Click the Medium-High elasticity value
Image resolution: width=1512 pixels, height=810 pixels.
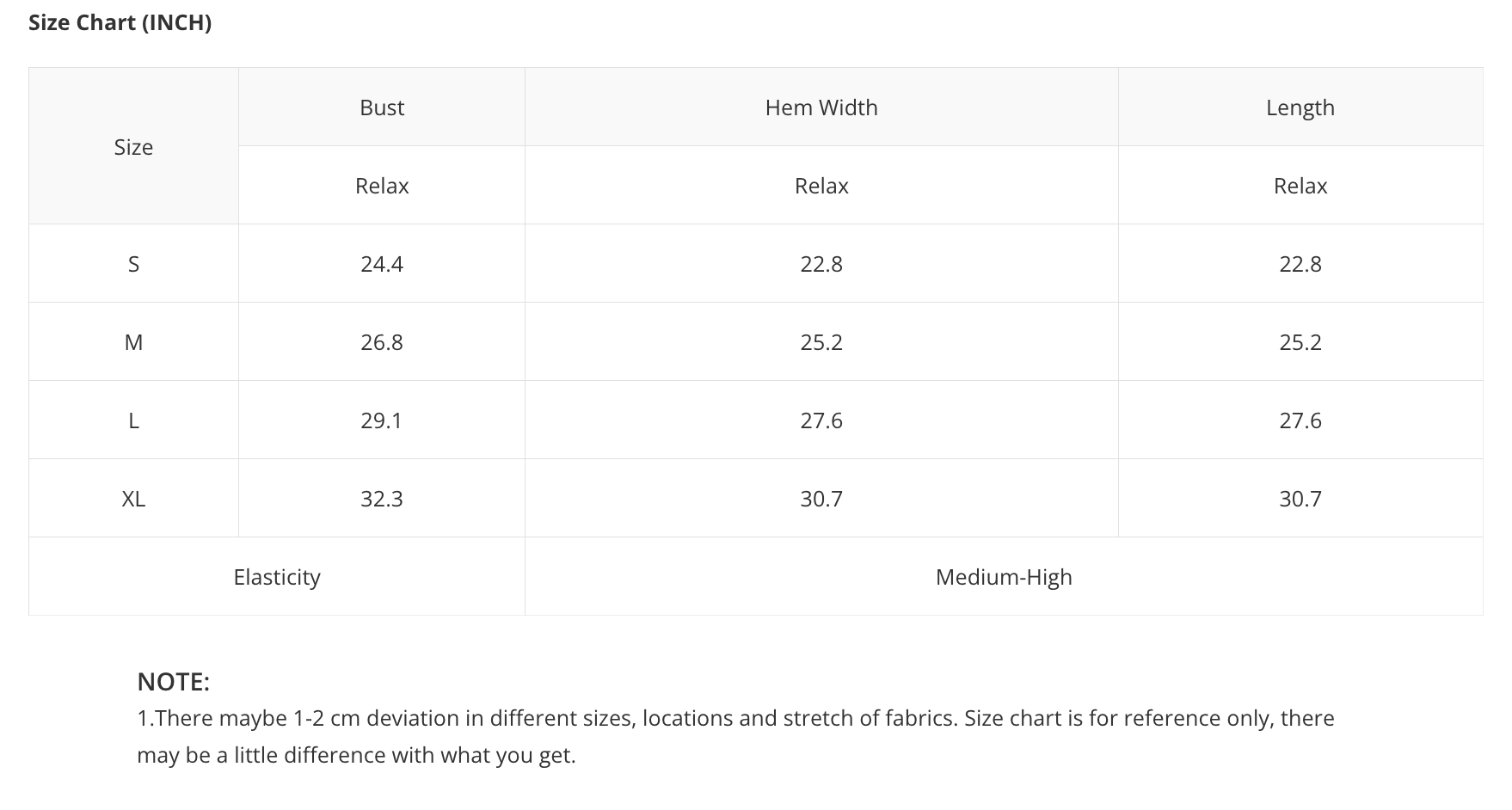1004,577
